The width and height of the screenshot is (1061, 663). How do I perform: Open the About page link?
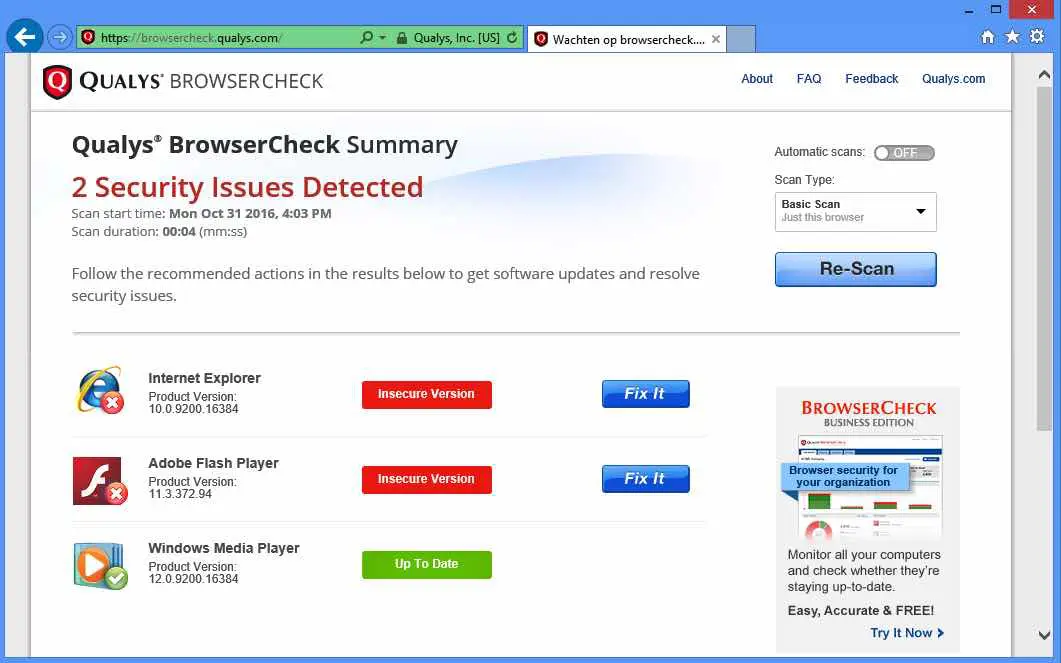[x=757, y=78]
